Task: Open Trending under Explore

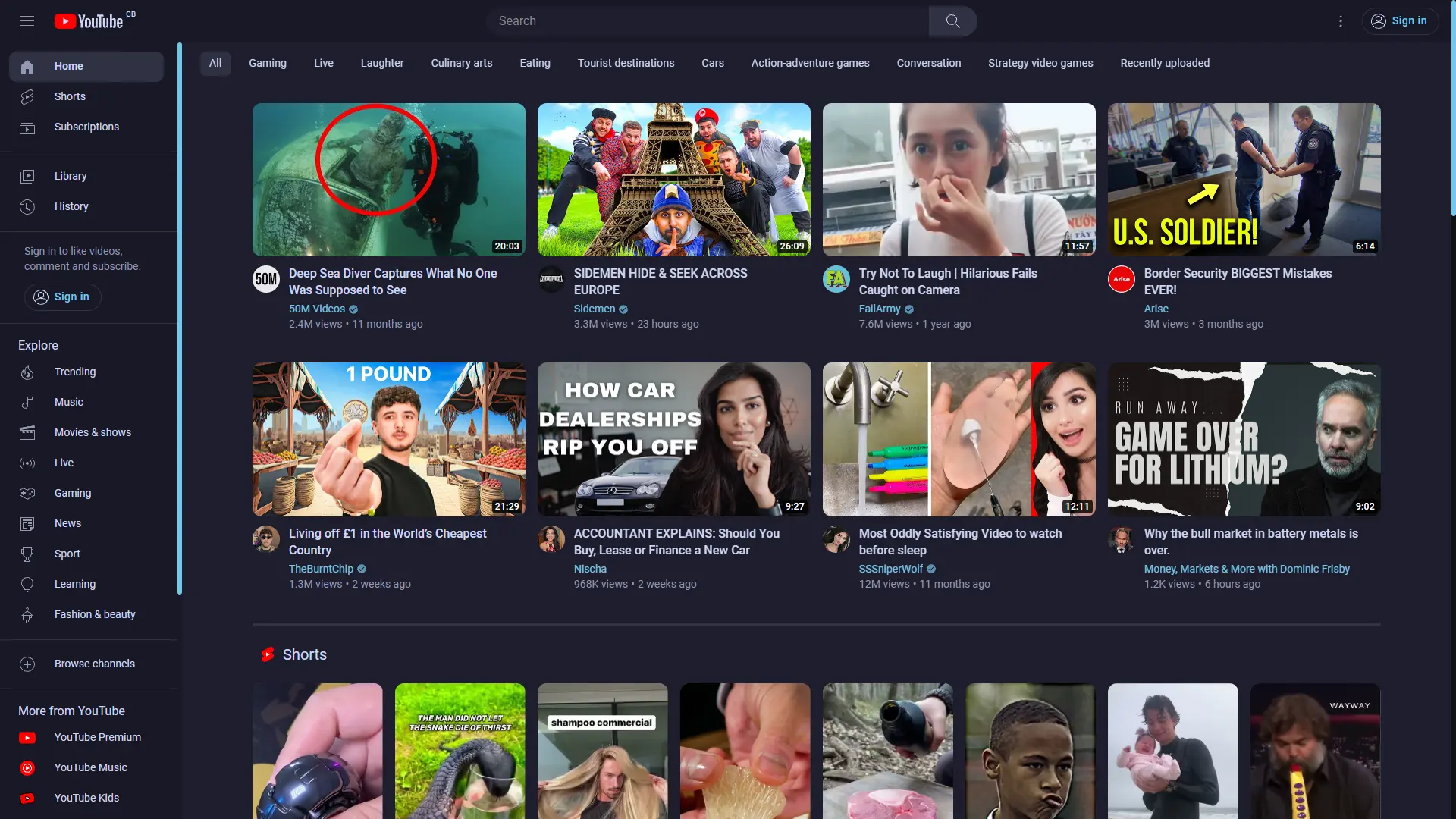Action: [x=75, y=372]
